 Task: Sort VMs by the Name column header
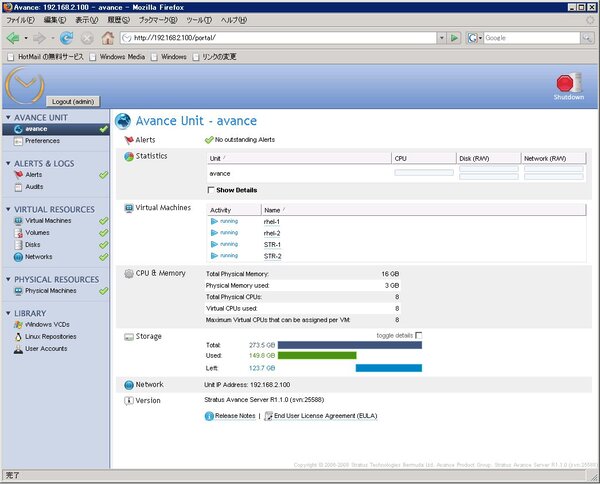[x=424, y=210]
